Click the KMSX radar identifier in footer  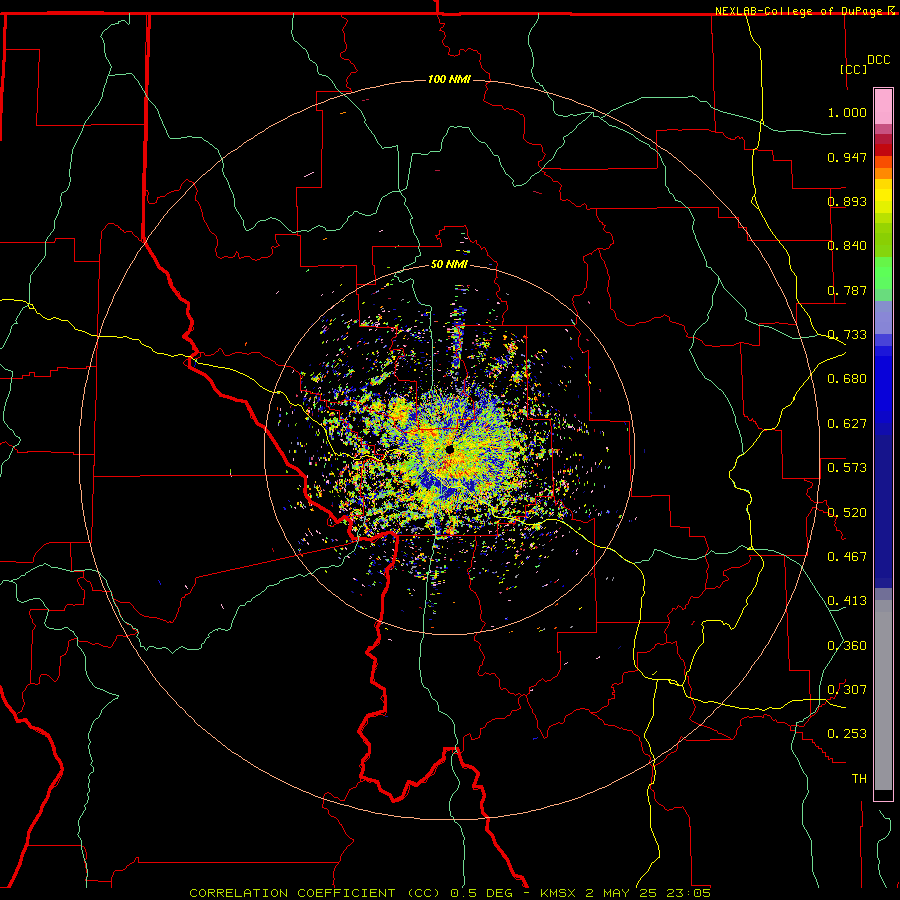pos(560,893)
